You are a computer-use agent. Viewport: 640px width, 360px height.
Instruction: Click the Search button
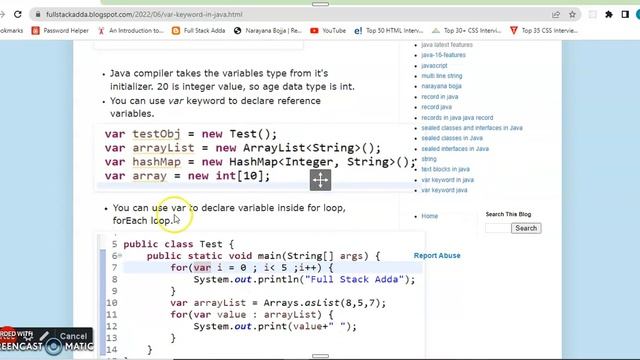click(x=526, y=228)
